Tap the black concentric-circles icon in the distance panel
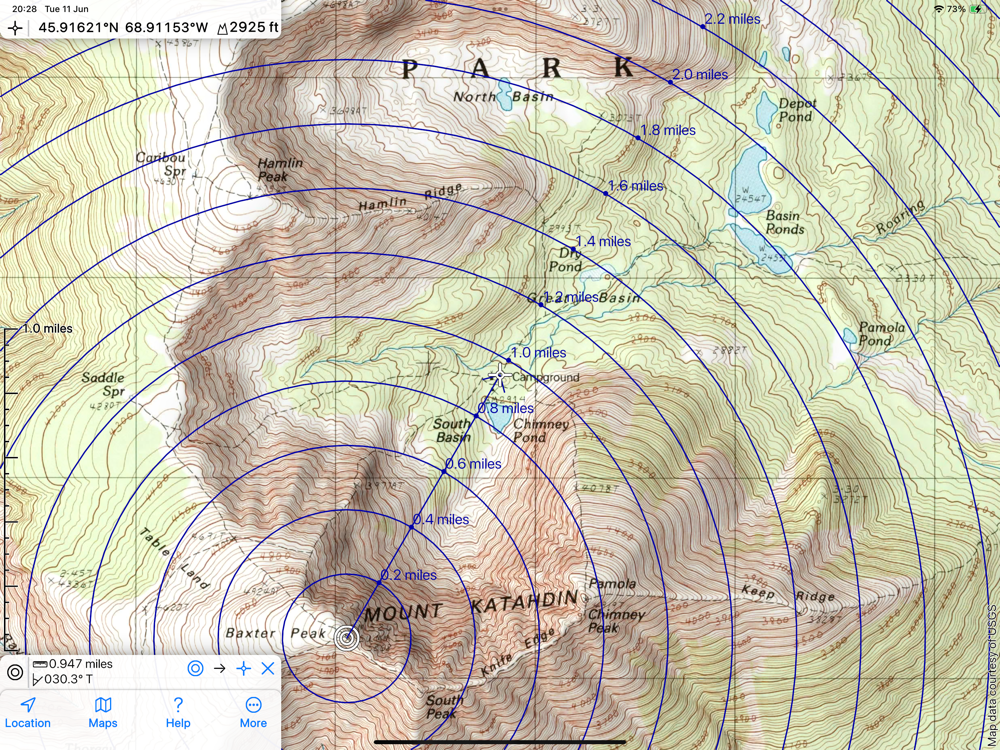 pos(15,672)
